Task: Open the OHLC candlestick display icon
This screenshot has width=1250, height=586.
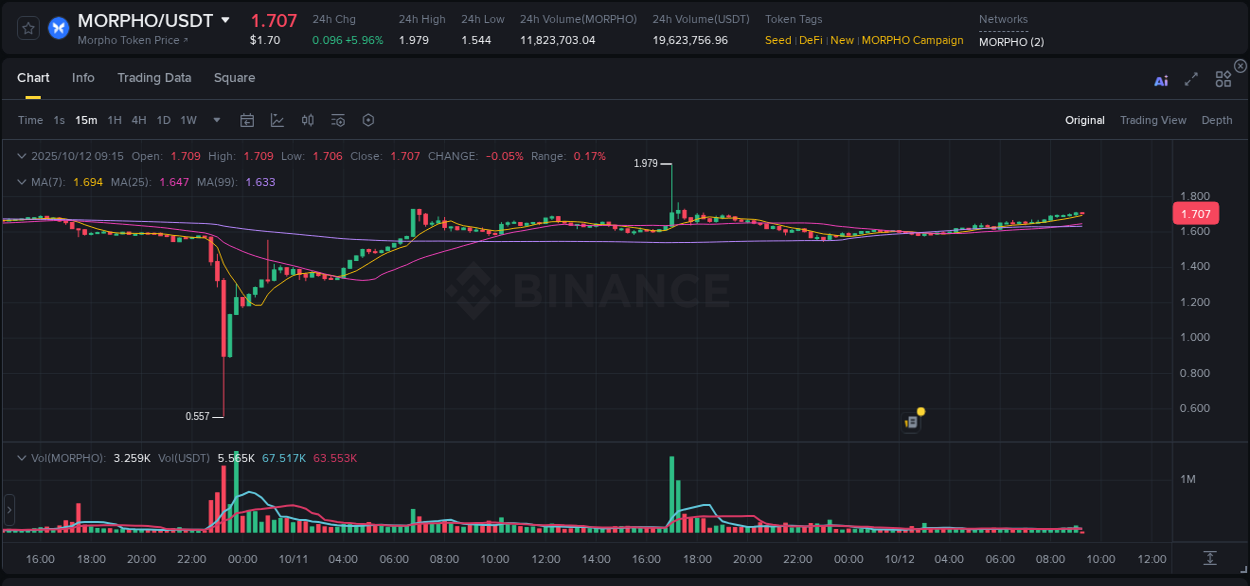Action: 307,120
